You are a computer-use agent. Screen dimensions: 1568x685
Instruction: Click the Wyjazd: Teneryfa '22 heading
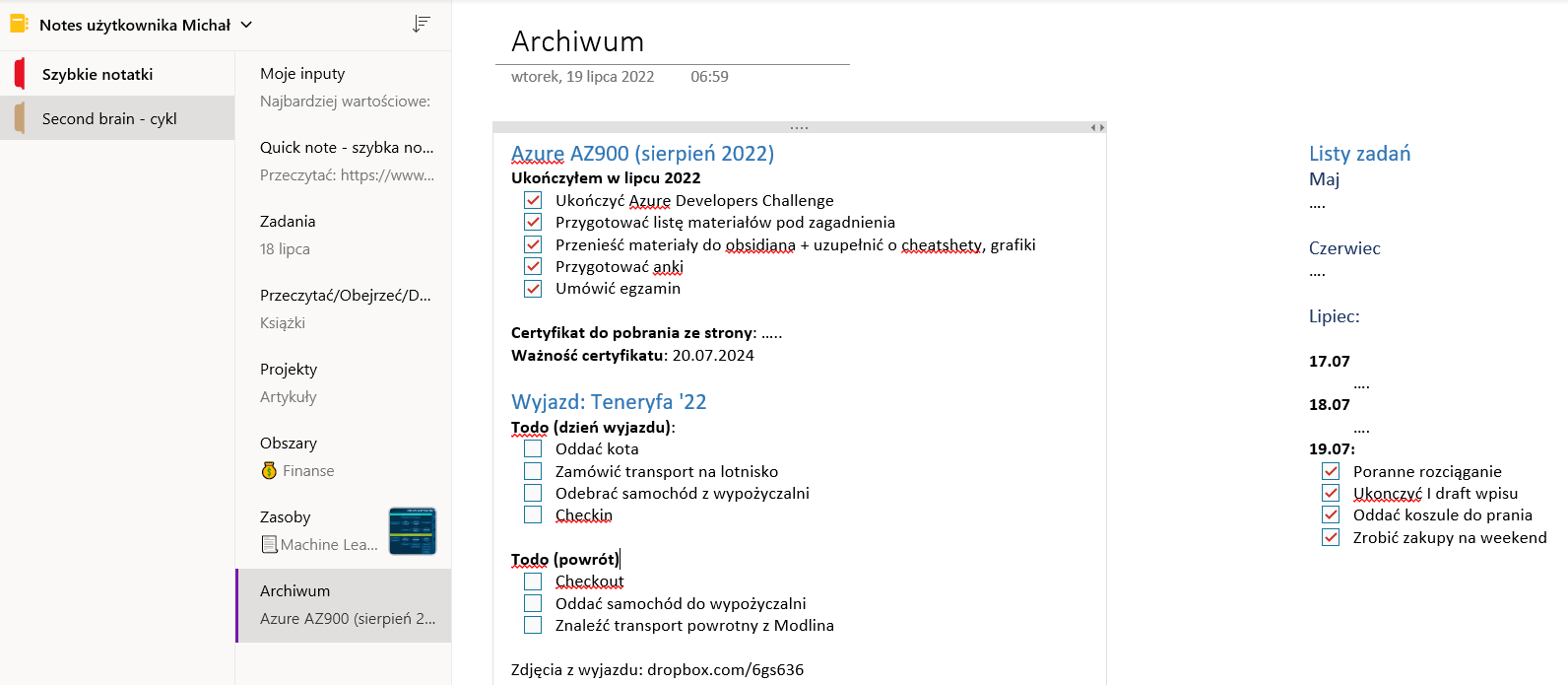click(x=609, y=402)
